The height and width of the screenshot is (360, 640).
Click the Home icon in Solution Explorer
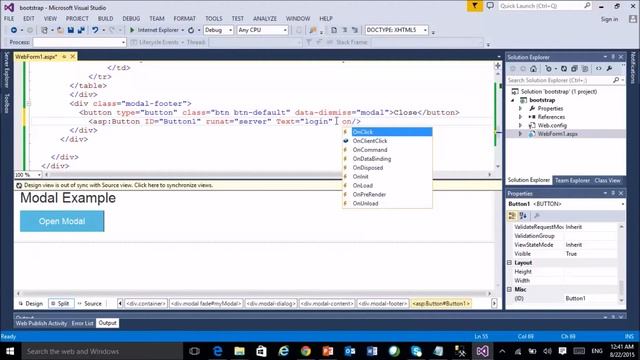point(533,69)
